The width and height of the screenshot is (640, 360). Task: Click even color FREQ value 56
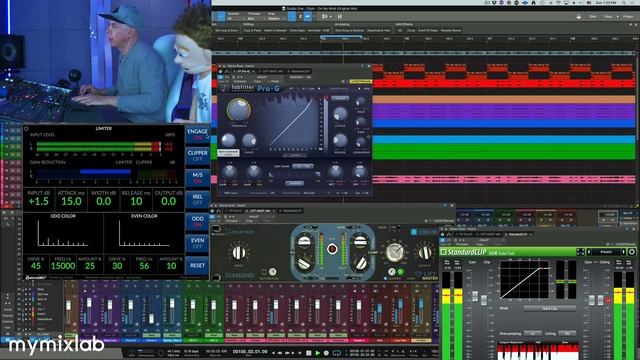tap(144, 266)
